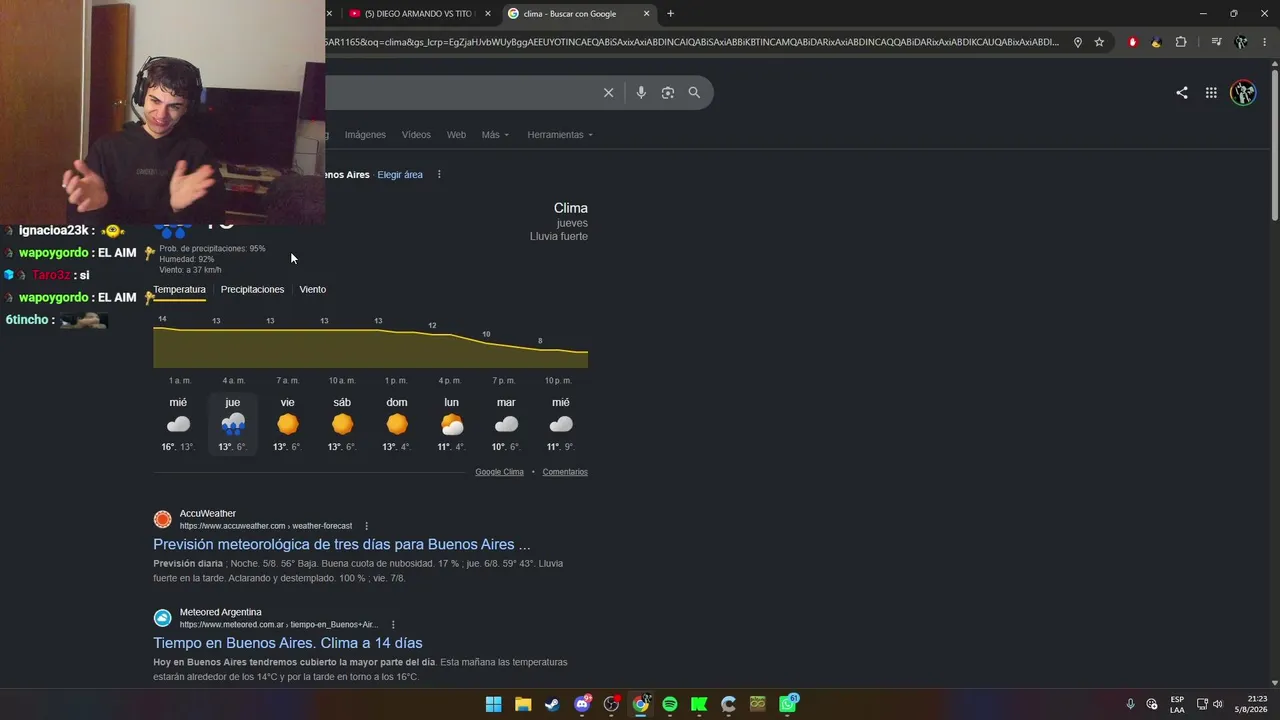Open the blue and yellow extension icon
This screenshot has height=720, width=1280.
coord(1156,42)
